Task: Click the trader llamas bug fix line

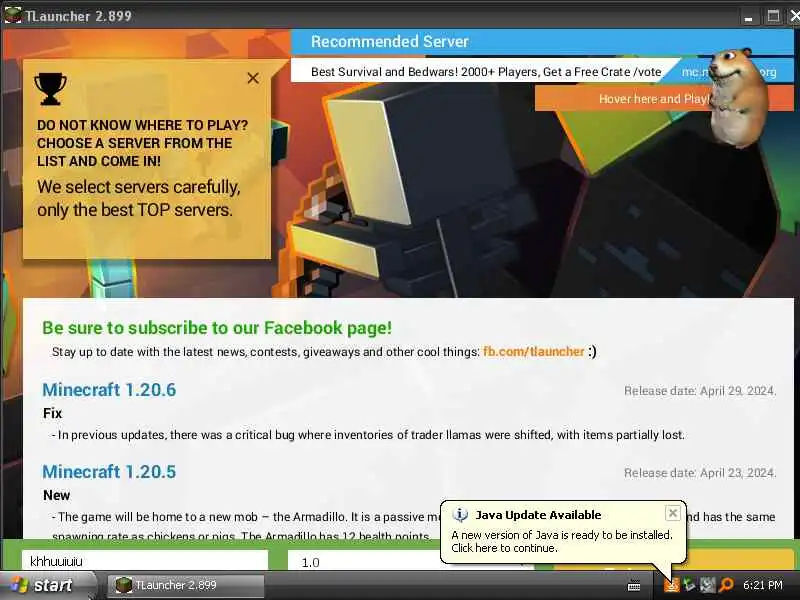Action: pos(368,435)
